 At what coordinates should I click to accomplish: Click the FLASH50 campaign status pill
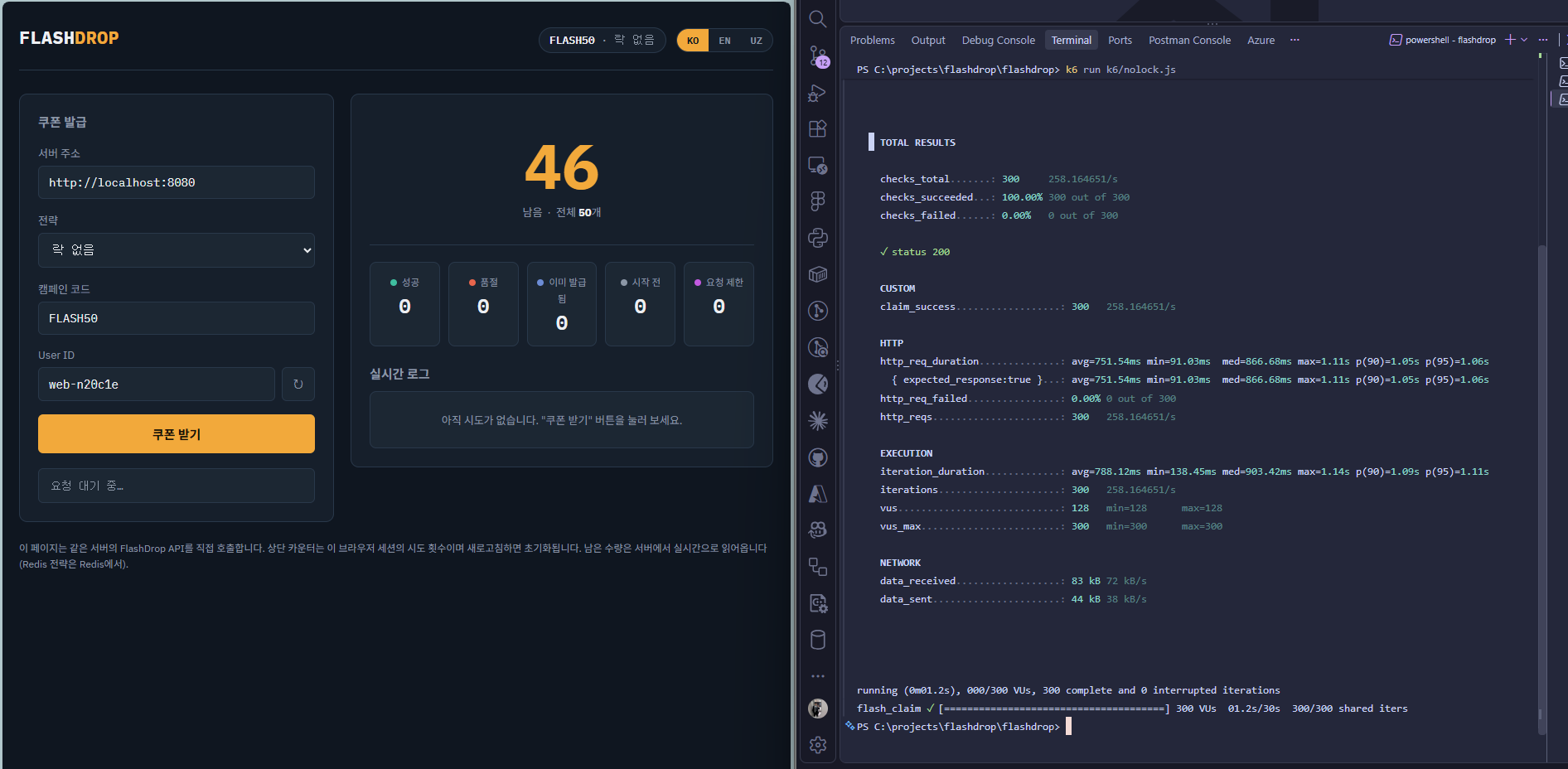[x=602, y=41]
